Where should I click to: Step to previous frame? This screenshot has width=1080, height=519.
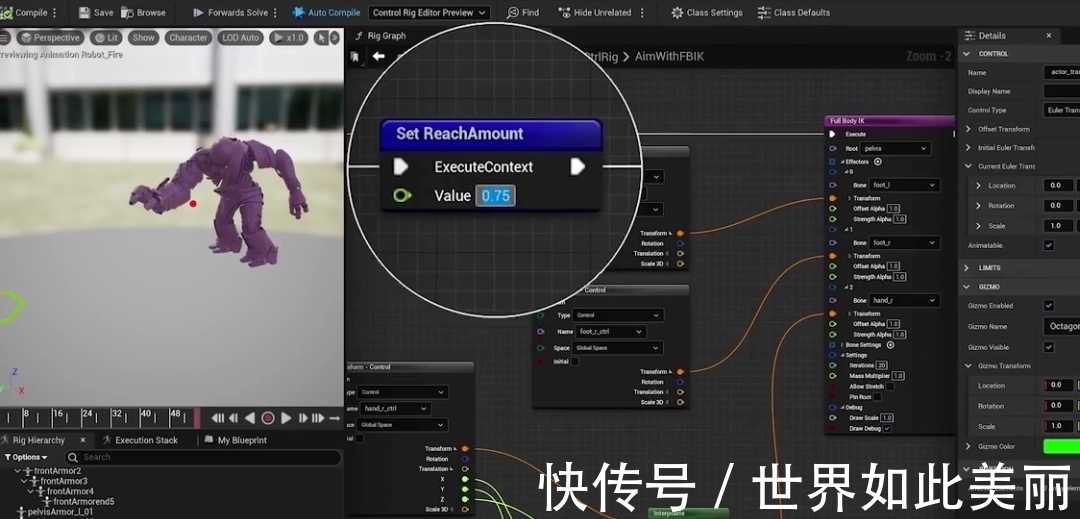point(233,418)
